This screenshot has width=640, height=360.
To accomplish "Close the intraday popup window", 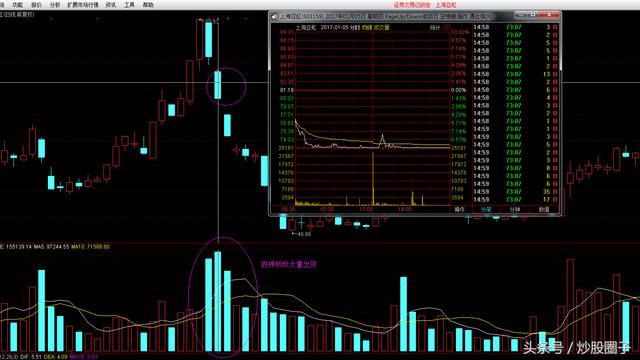I will coord(549,15).
